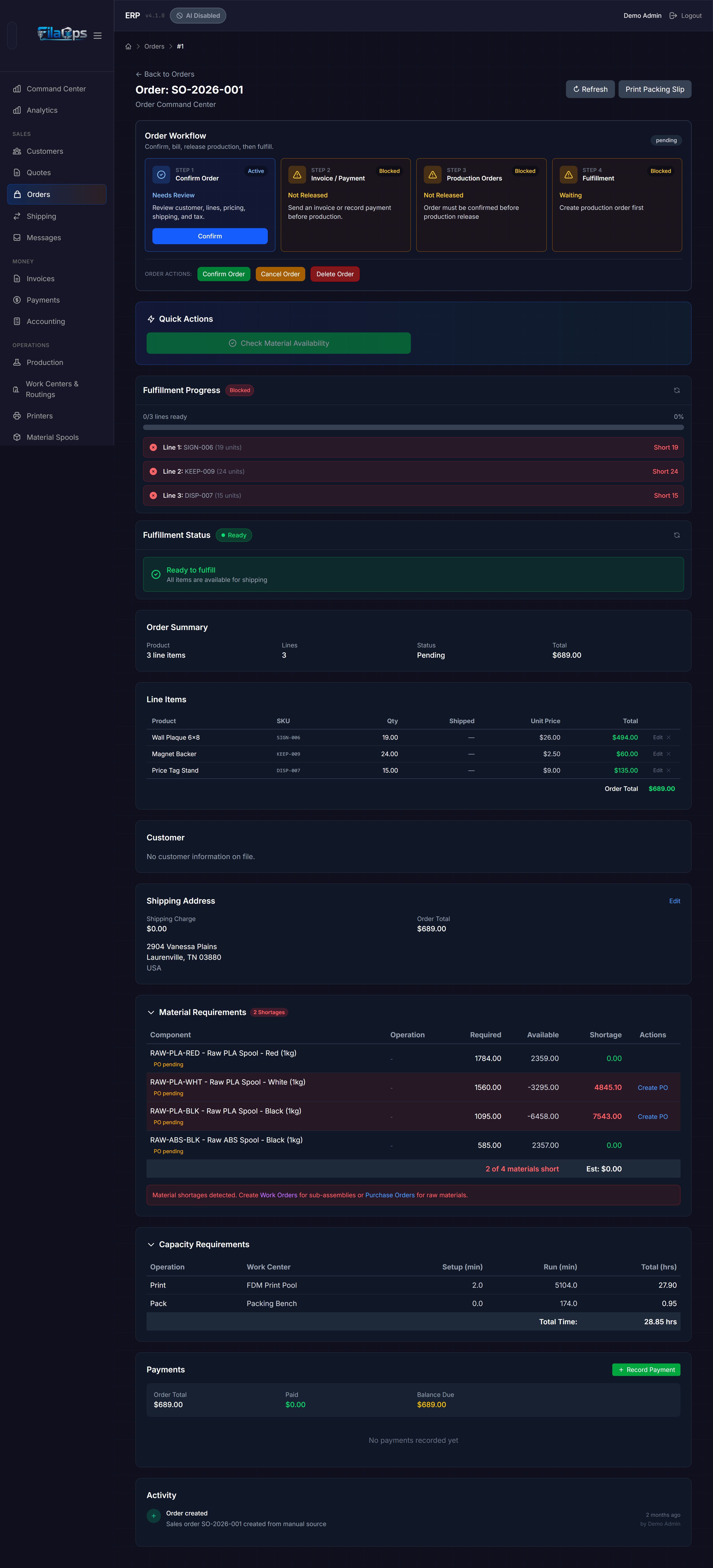The image size is (713, 1568).
Task: Click the Step 1 Confirm Order check icon
Action: (161, 175)
